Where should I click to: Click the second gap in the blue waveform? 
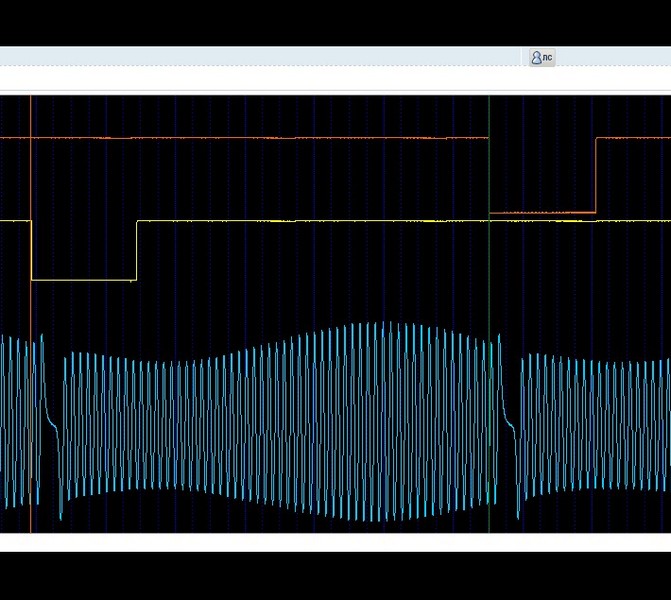point(511,426)
